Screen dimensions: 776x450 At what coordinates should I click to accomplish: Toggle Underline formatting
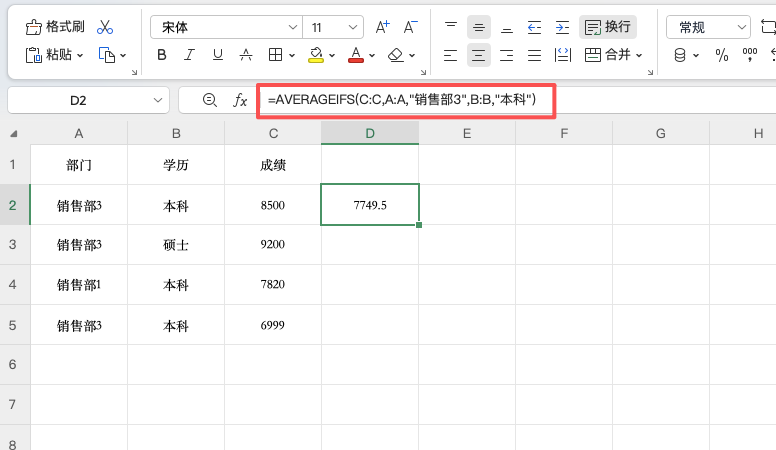point(217,55)
